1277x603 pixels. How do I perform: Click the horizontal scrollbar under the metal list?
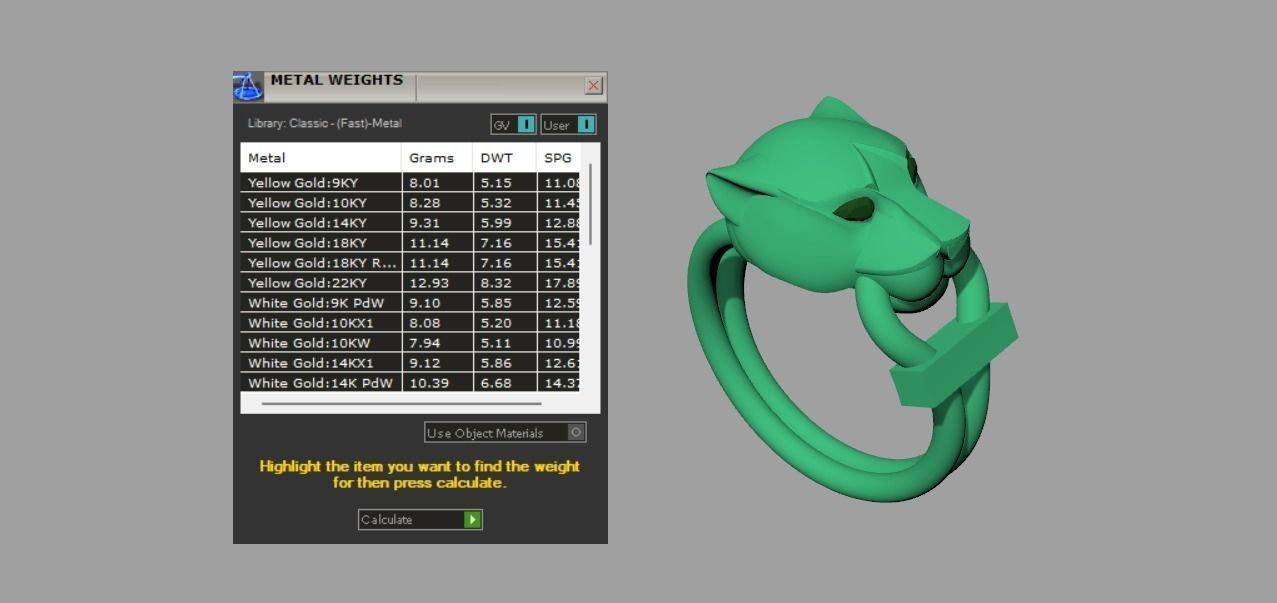[x=401, y=404]
